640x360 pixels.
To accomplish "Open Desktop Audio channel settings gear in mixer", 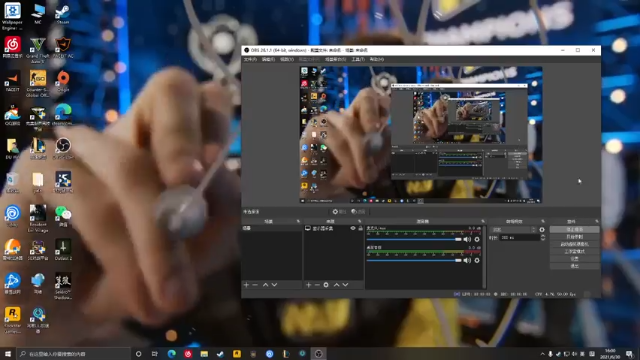I will pos(477,260).
